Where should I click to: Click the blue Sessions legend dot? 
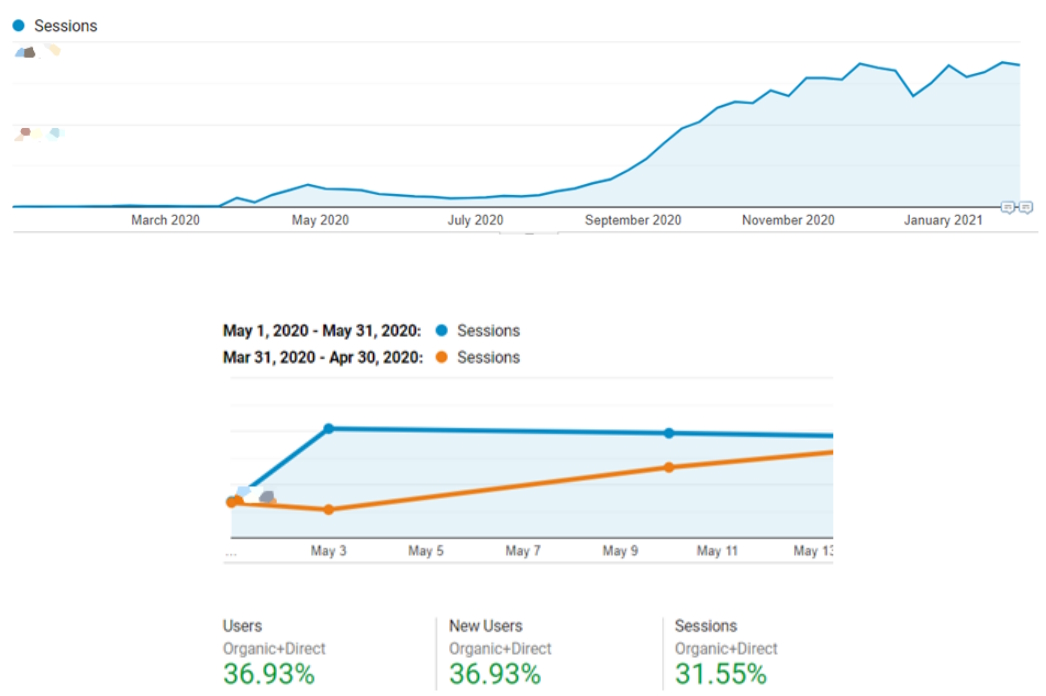(17, 25)
